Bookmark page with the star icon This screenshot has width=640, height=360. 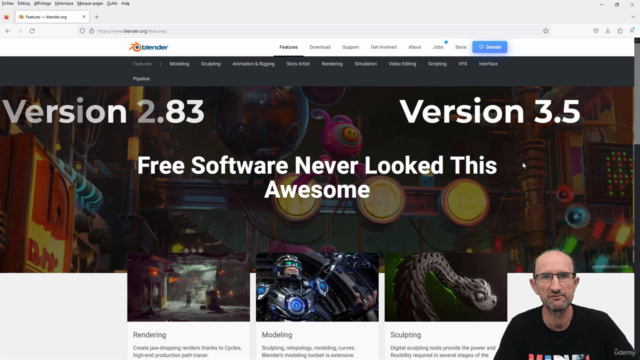(x=546, y=31)
